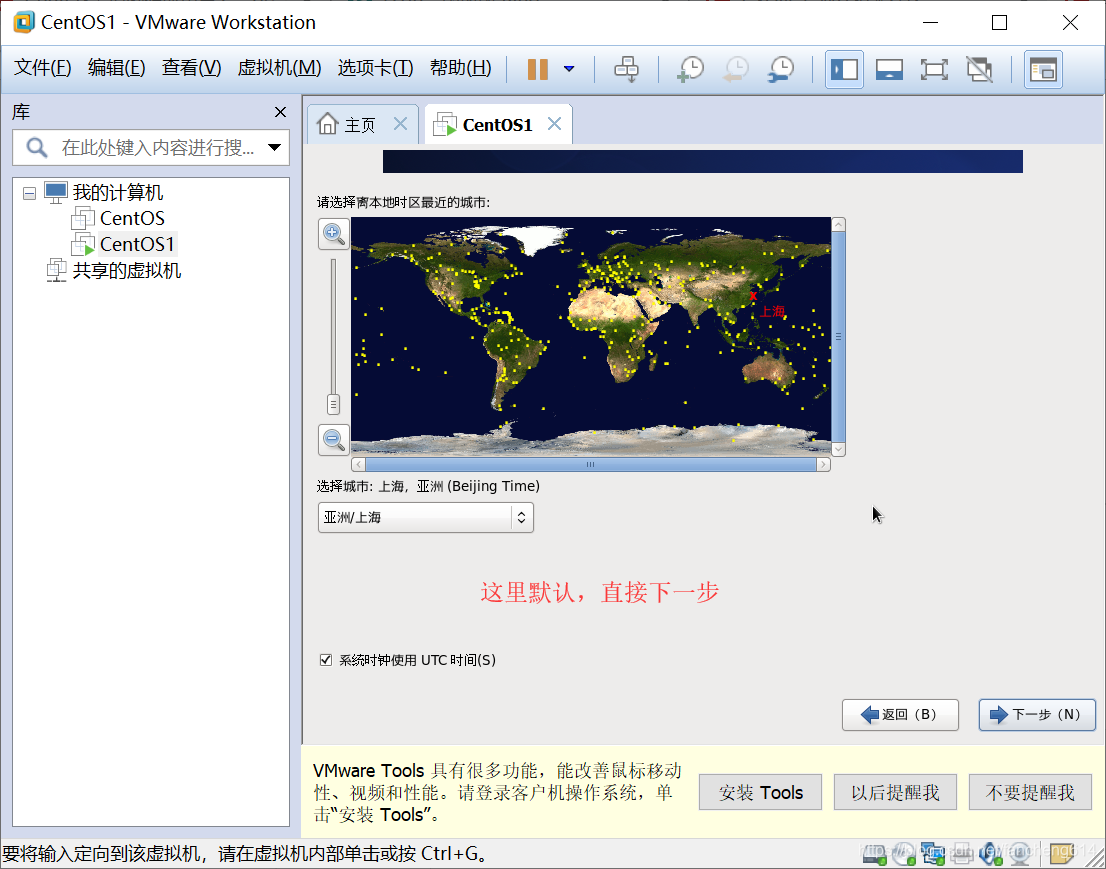Viewport: 1106px width, 869px height.
Task: Select 共享的虚拟机 in the library
Action: 127,270
